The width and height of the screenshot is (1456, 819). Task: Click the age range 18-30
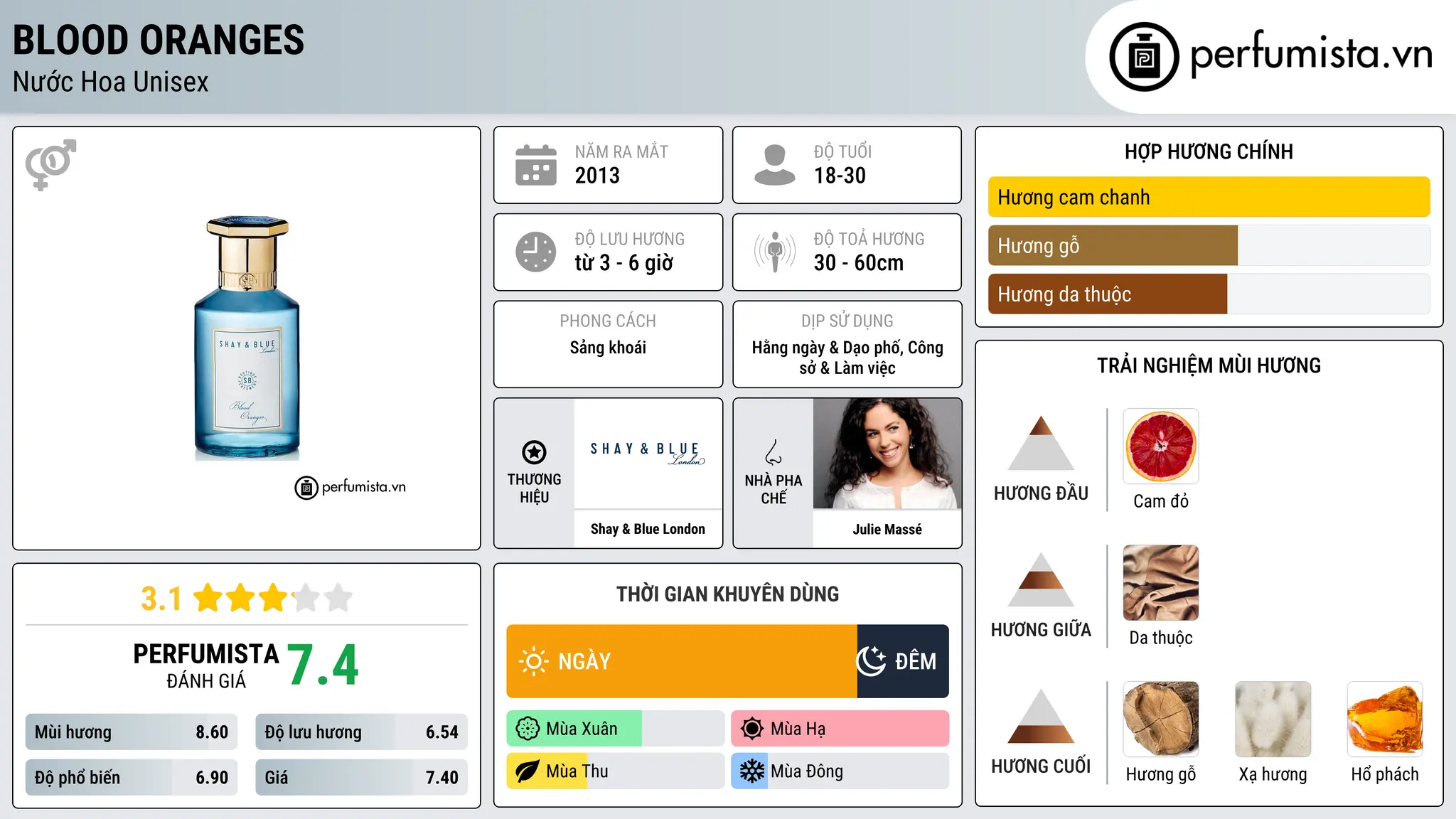click(840, 176)
